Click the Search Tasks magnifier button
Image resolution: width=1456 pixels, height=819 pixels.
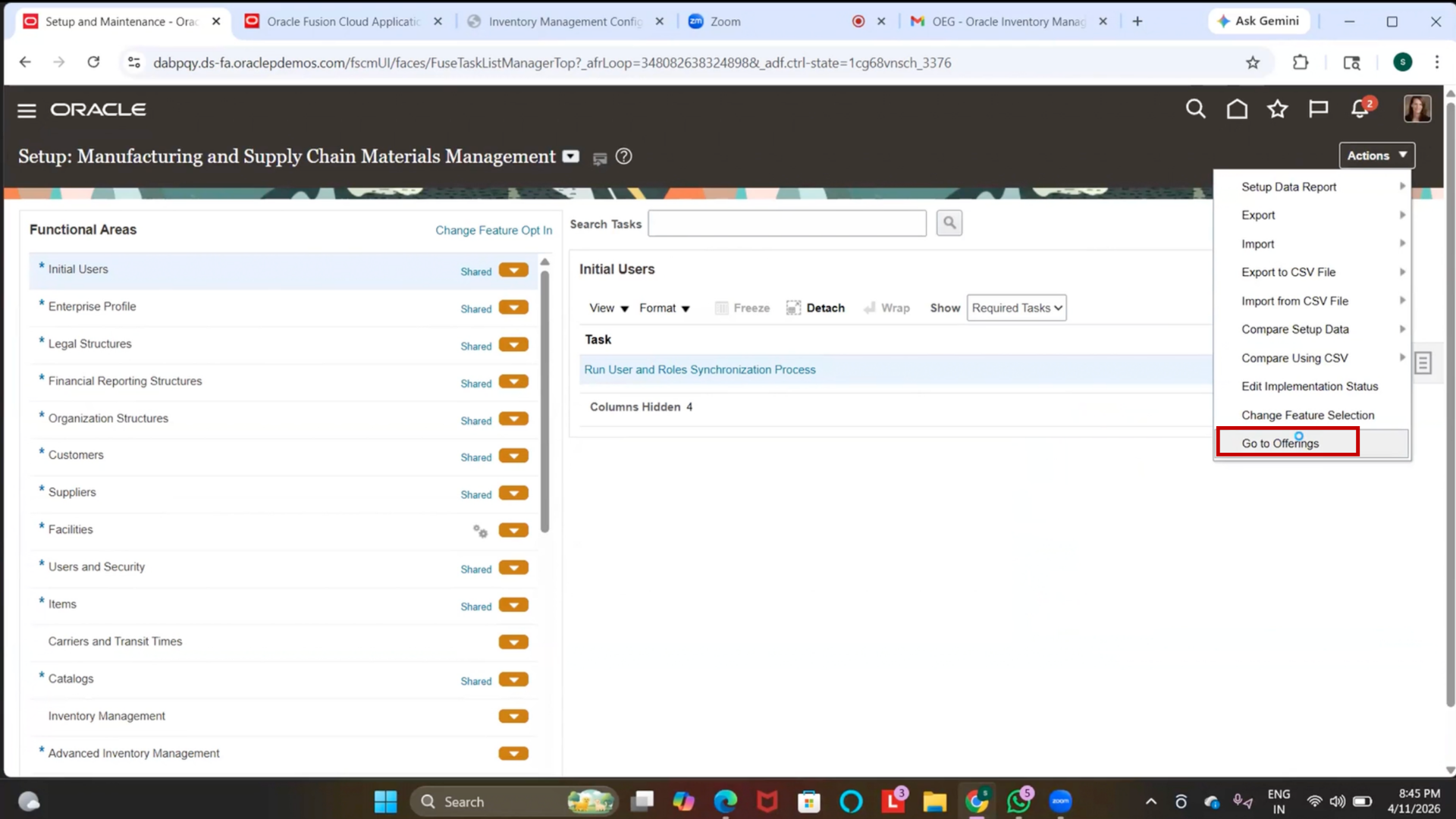coord(949,223)
